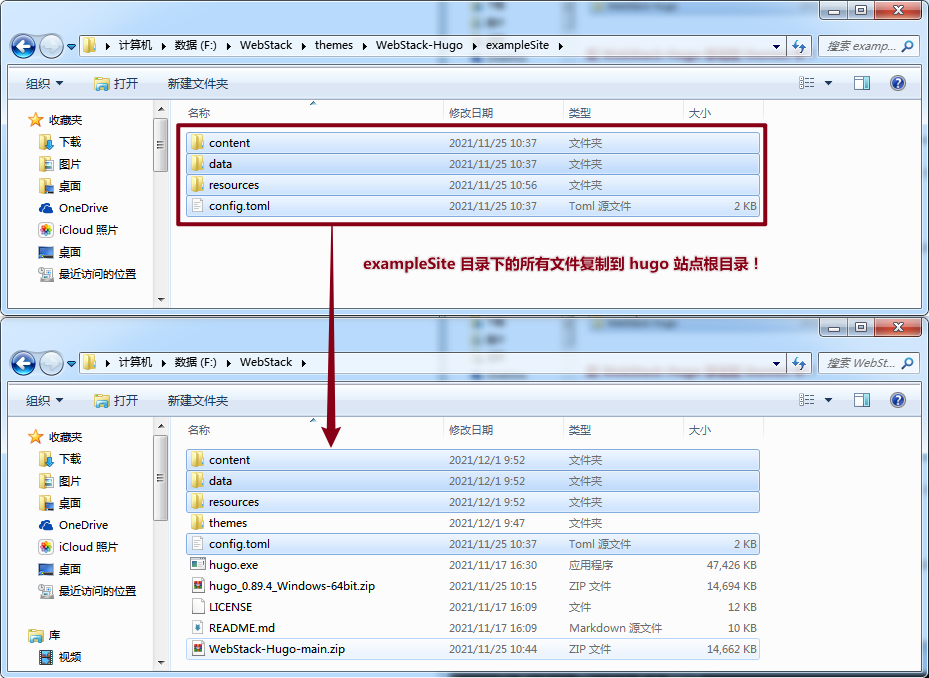
Task: Select content folder in exampleSite window
Action: (x=473, y=143)
